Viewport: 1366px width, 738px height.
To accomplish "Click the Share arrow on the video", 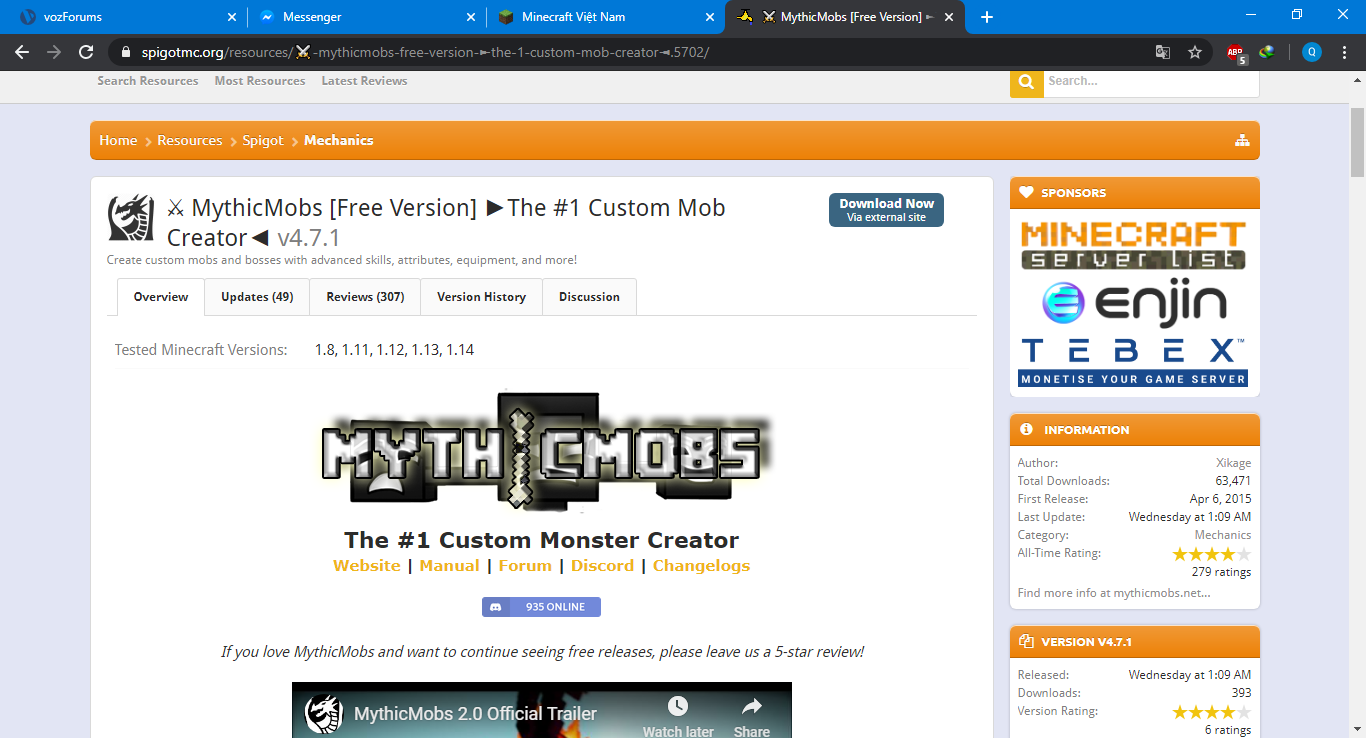I will (x=751, y=707).
